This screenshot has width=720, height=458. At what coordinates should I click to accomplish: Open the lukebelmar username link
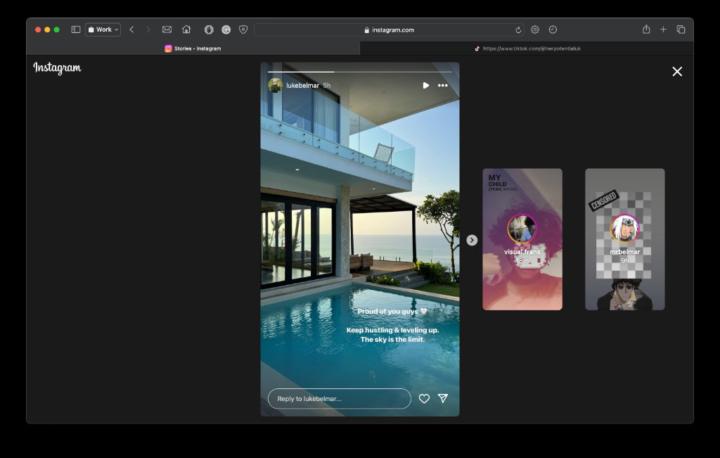pyautogui.click(x=303, y=85)
